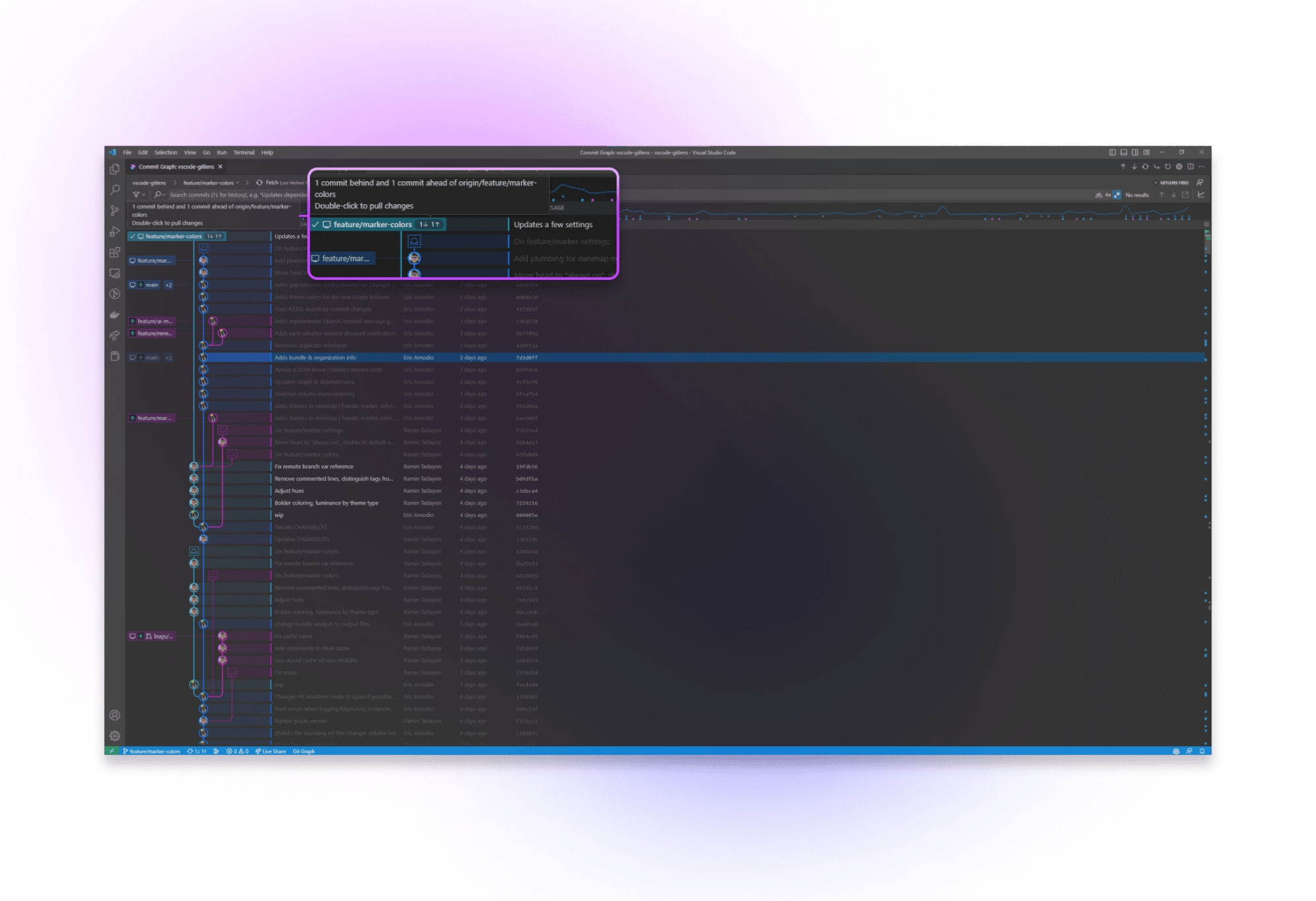Click the GitLens feedback icon
This screenshot has width=1316, height=901.
(1200, 182)
